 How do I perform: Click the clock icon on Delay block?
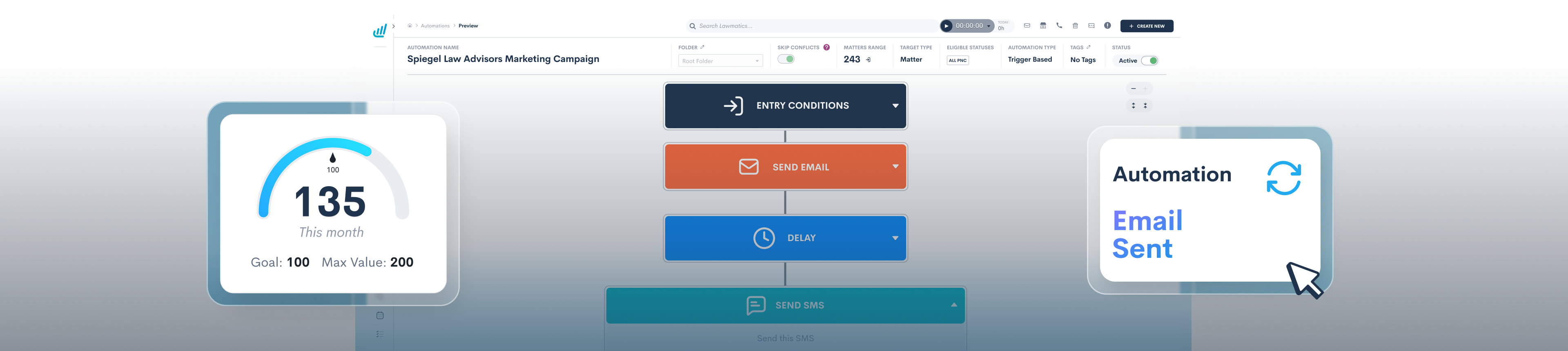(x=764, y=238)
